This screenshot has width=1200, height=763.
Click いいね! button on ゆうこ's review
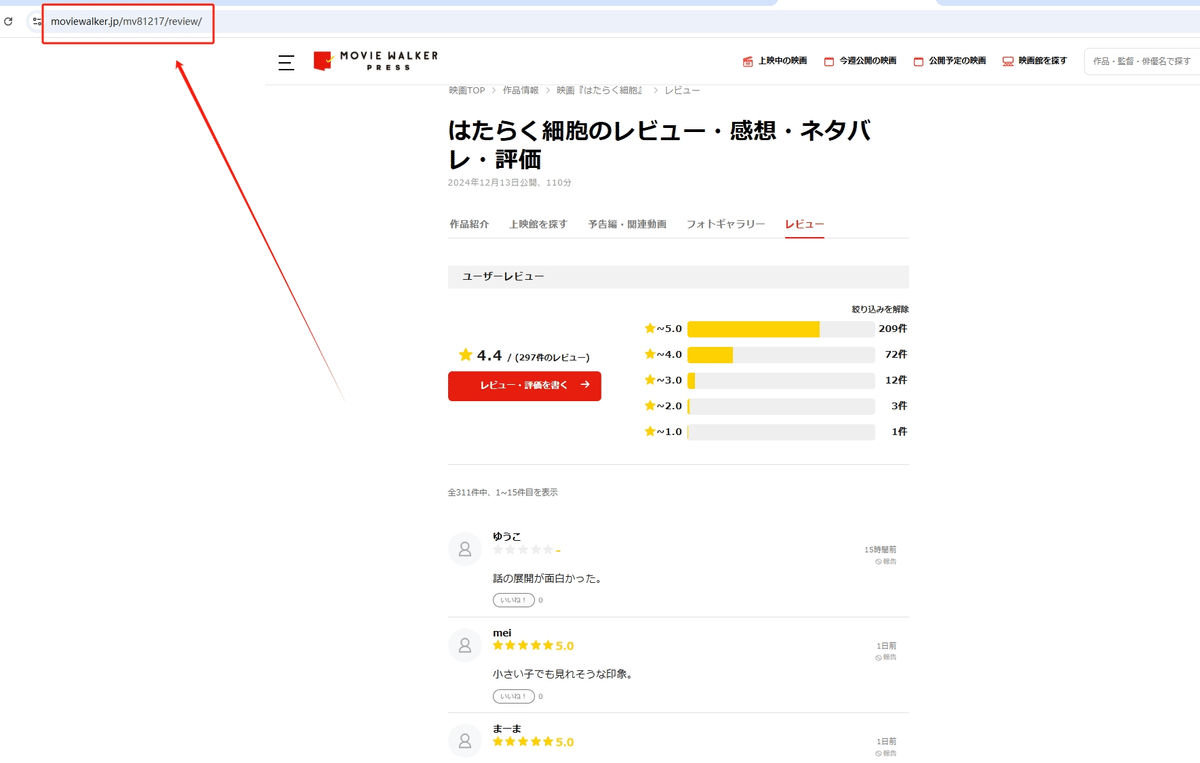514,600
